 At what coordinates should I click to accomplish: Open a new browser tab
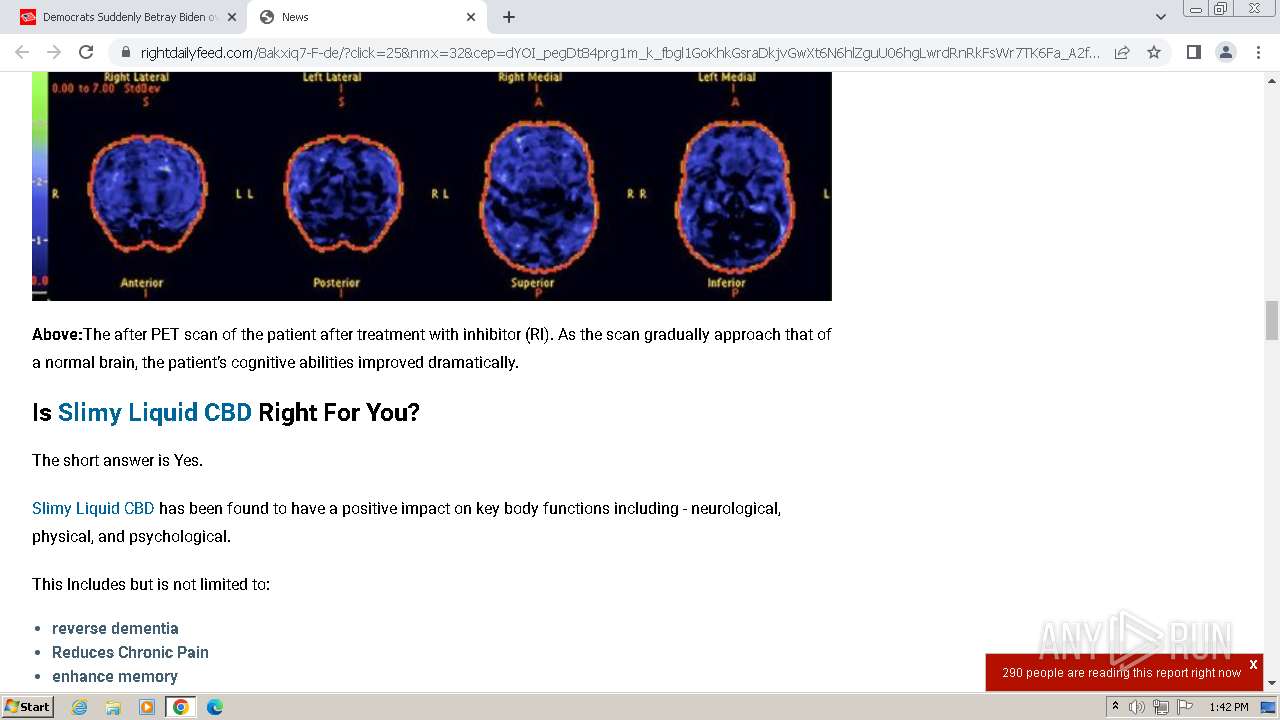pyautogui.click(x=509, y=17)
